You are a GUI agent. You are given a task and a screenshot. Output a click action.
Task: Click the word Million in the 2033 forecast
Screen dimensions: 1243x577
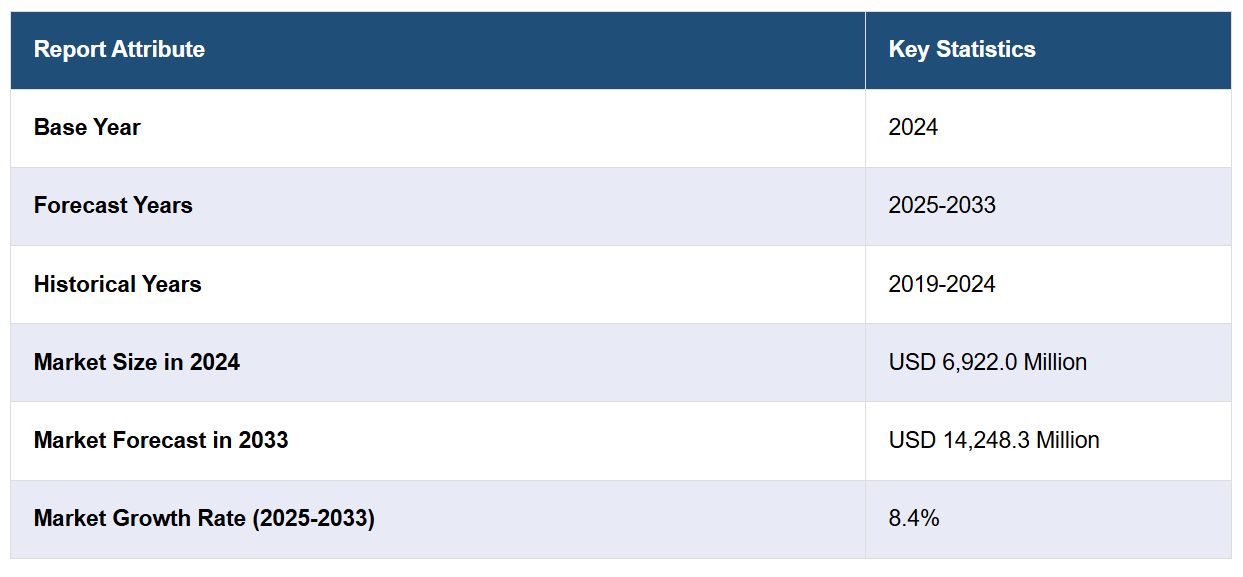[x=1067, y=440]
